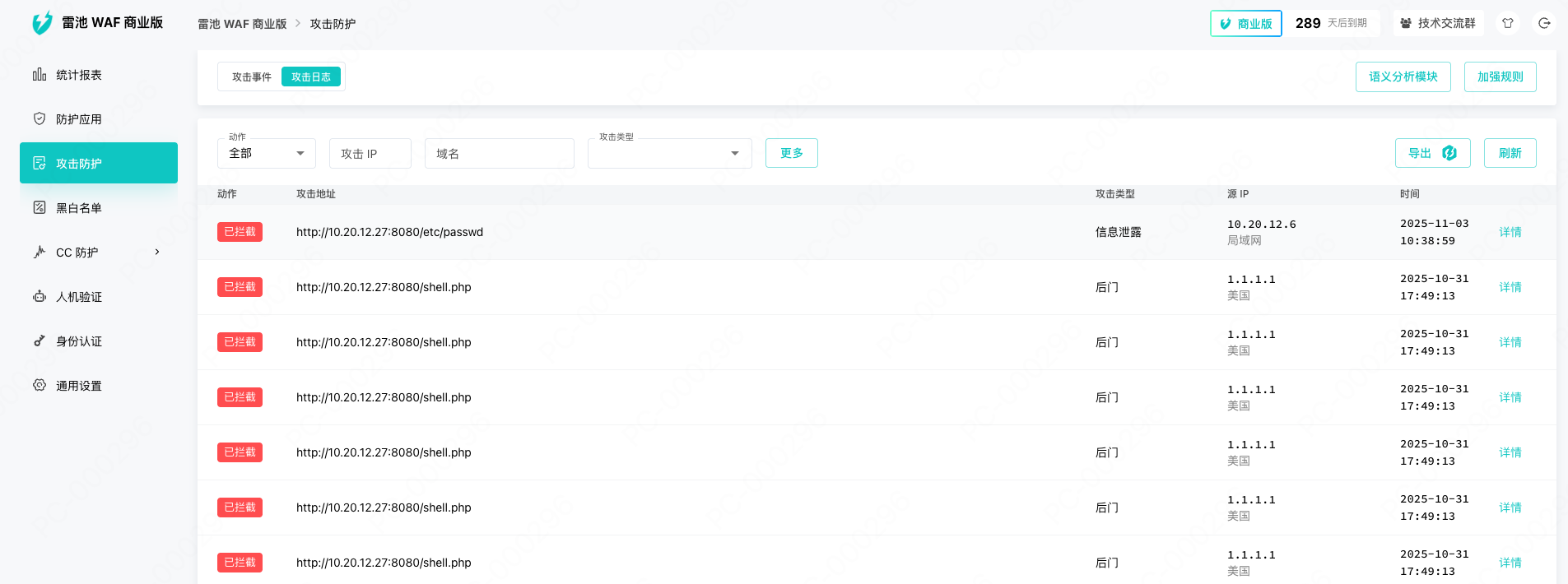The width and height of the screenshot is (1568, 584).
Task: Open the 人机验证 robot icon
Action: coord(40,296)
